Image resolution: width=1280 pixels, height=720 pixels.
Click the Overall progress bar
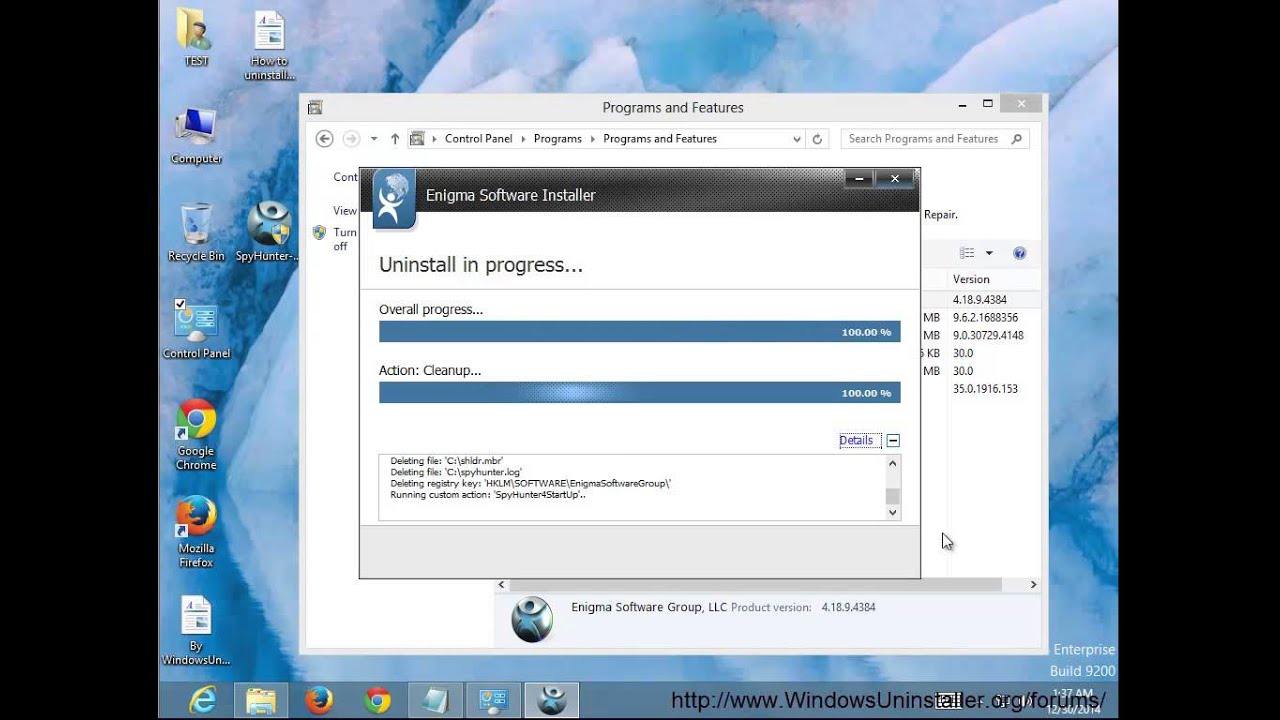click(640, 332)
